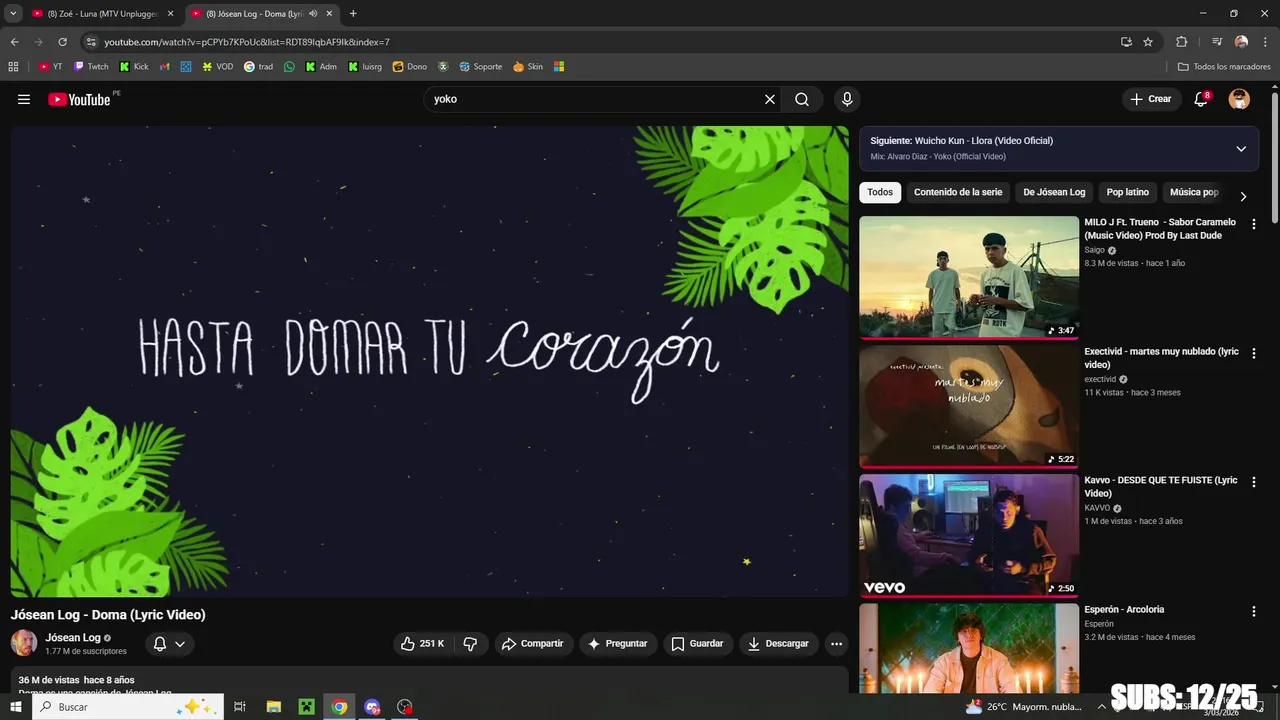Open the Twtch bookmark
The image size is (1280, 720).
point(91,67)
